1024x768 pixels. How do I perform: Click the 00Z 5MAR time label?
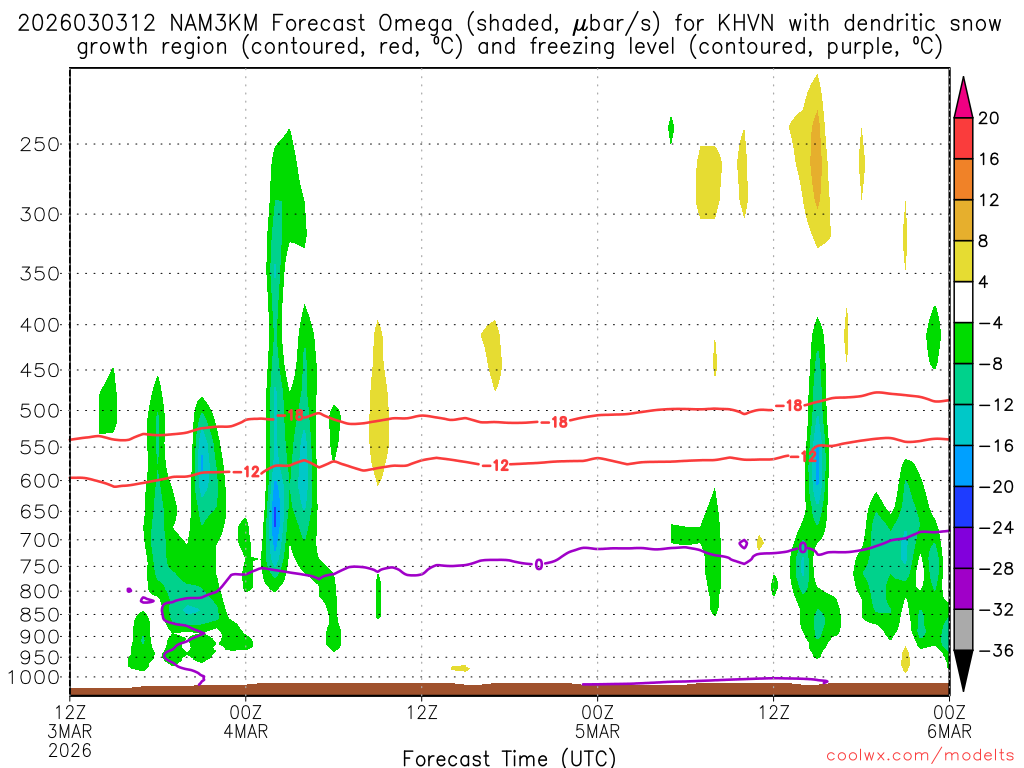[598, 721]
